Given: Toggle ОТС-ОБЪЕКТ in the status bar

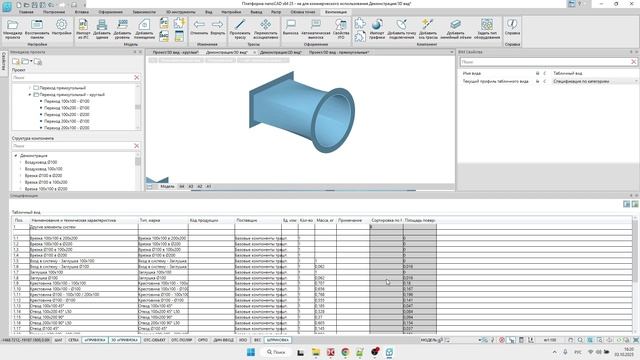Looking at the screenshot, I should click(154, 340).
